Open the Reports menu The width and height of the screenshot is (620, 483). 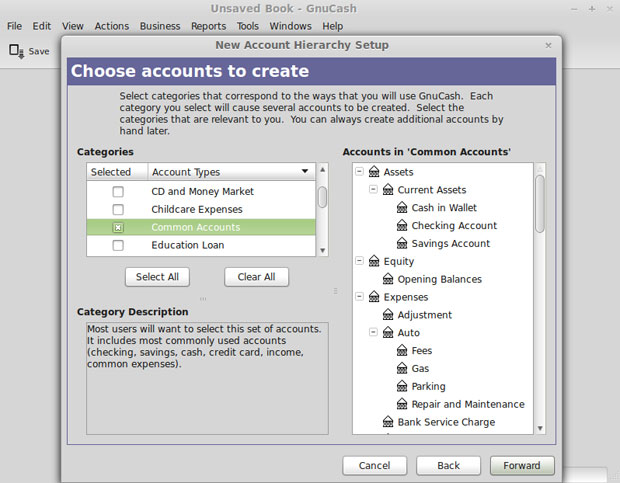208,26
